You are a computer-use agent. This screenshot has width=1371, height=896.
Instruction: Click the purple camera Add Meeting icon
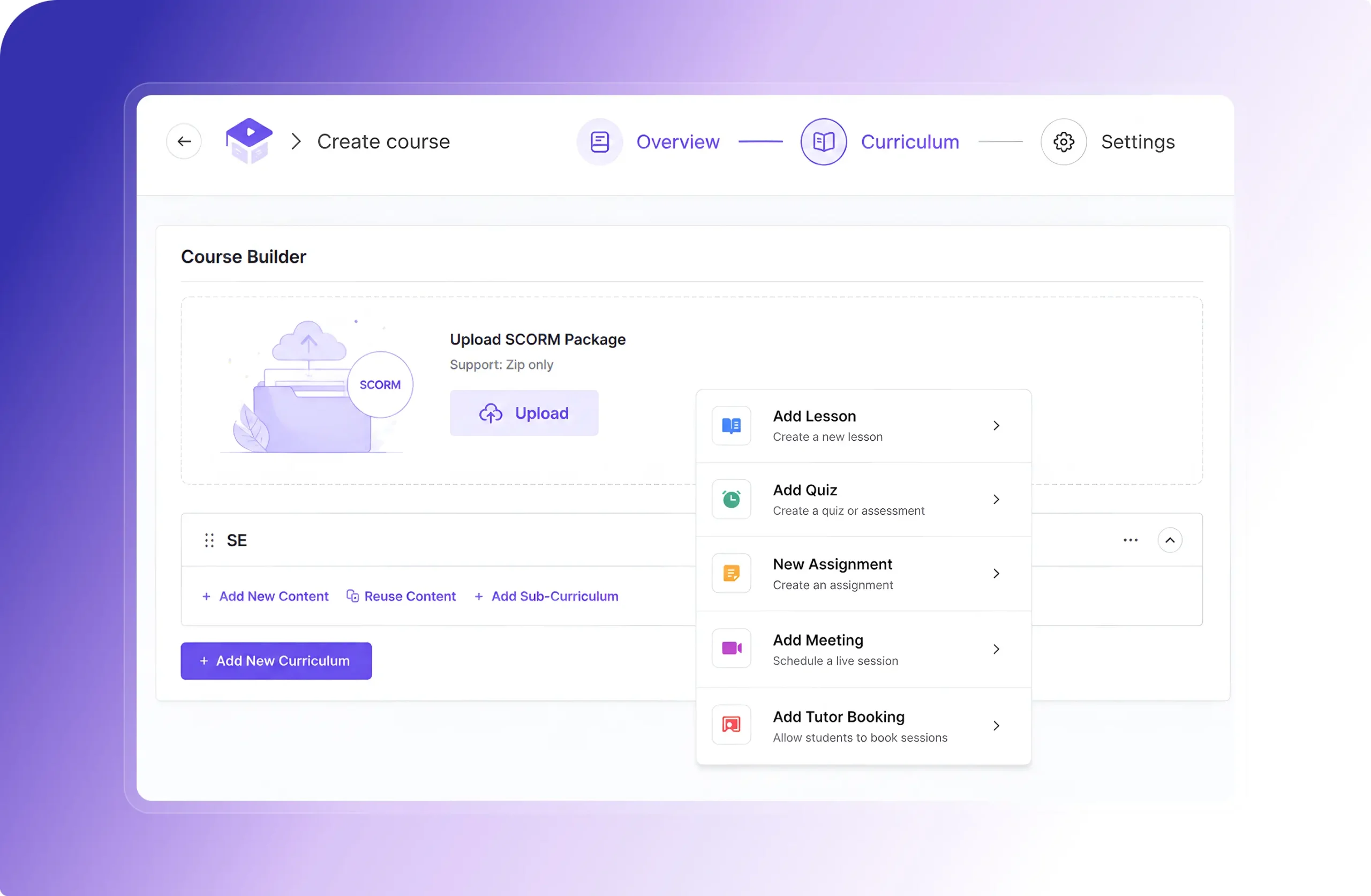pyautogui.click(x=731, y=648)
